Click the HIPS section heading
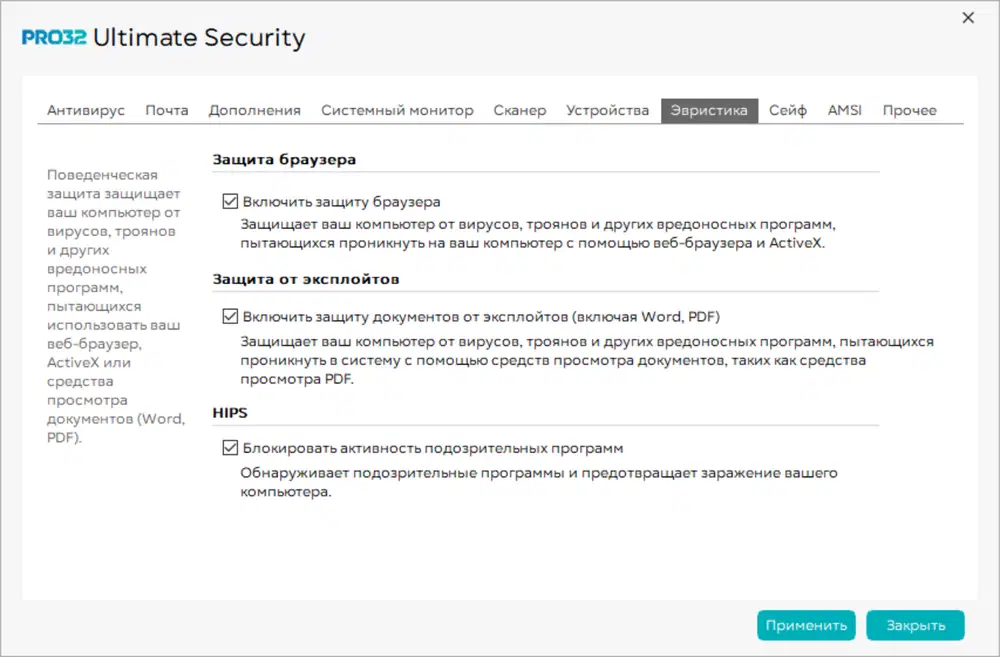The image size is (1000, 657). tap(230, 411)
